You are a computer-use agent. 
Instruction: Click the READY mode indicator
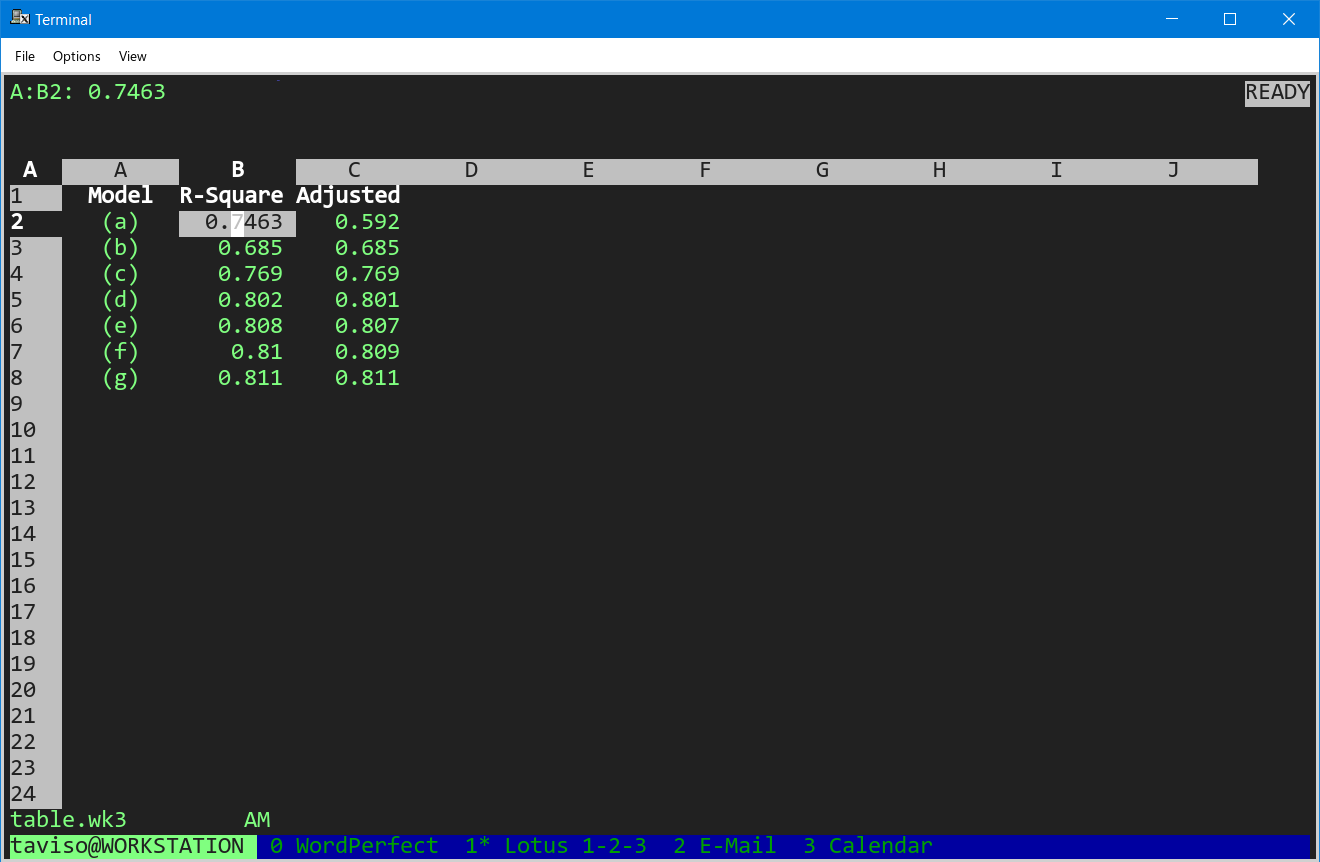click(1277, 92)
